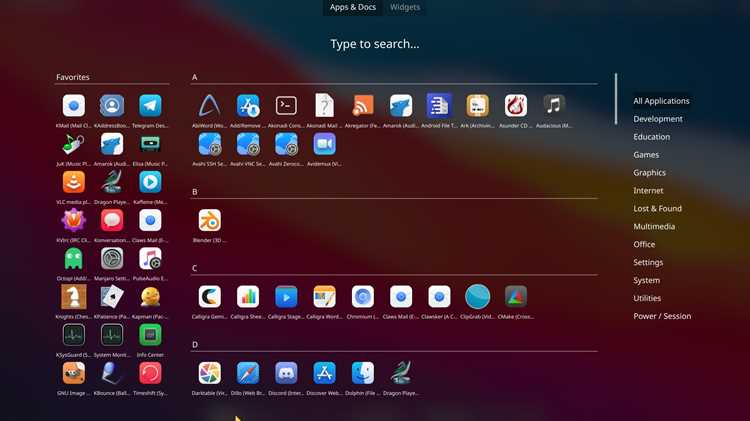Launch Audacious music player
Viewport: 750px width, 421px height.
click(554, 106)
